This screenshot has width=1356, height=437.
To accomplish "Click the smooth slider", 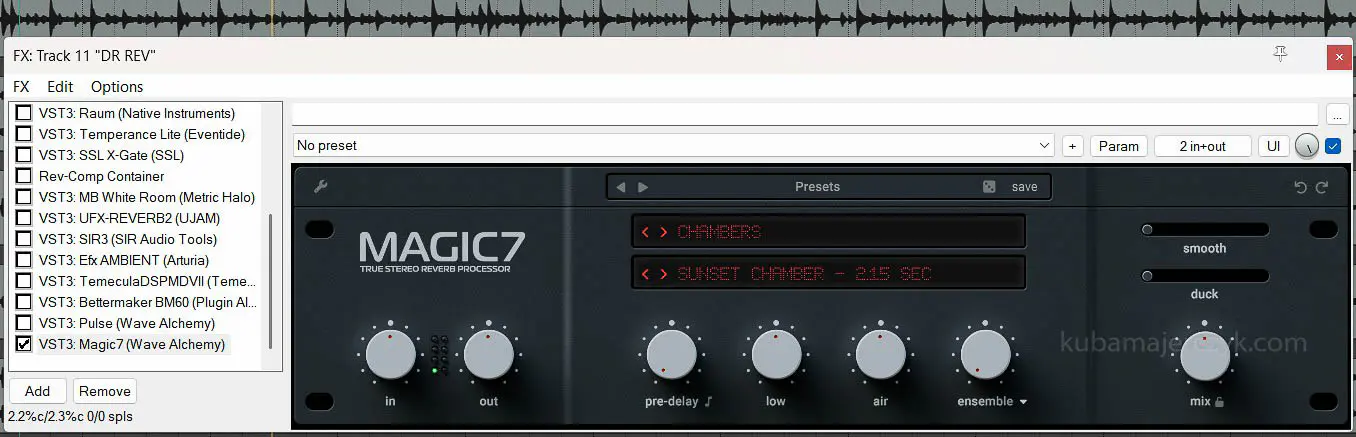I will point(1204,230).
